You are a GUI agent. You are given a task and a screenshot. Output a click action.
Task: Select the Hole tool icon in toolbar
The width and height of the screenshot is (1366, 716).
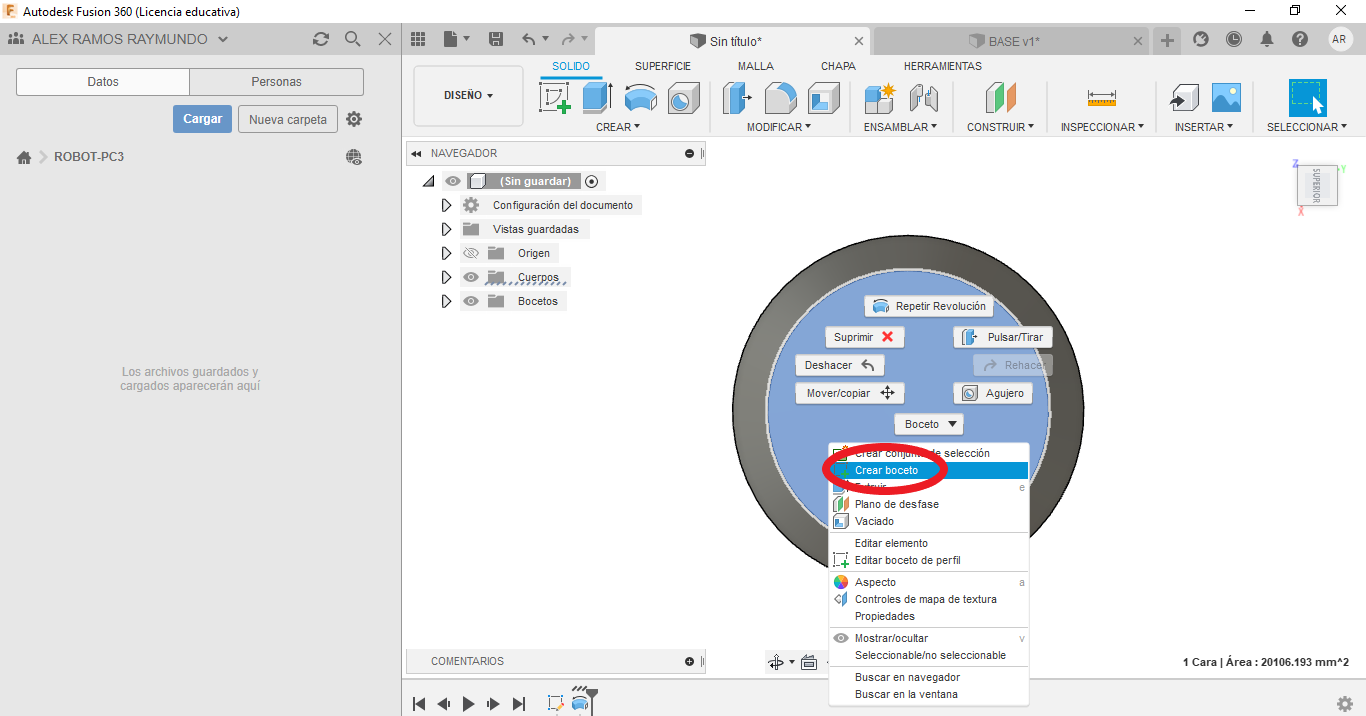click(x=683, y=98)
